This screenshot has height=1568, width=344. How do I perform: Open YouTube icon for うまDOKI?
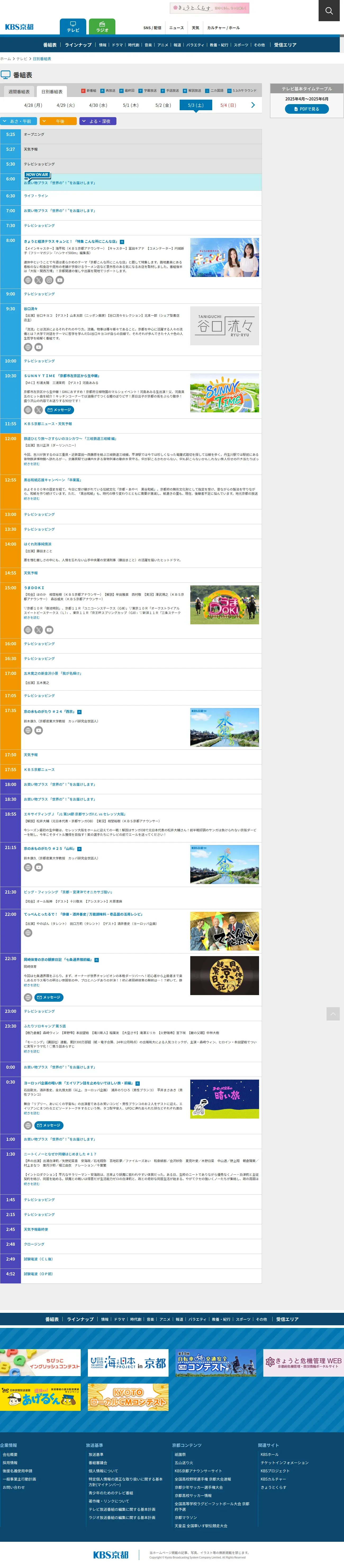[49, 630]
